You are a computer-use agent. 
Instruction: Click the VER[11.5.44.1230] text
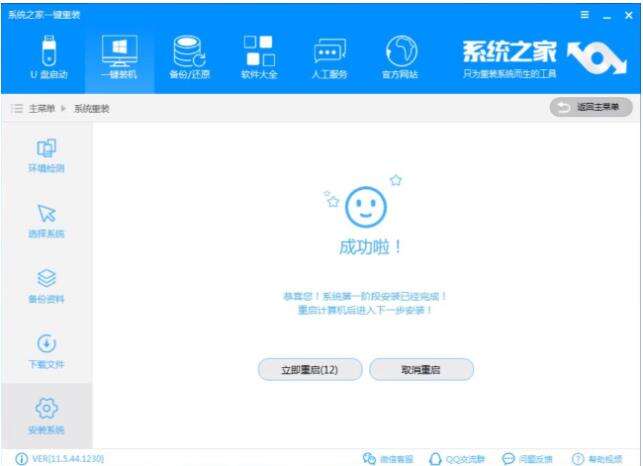(68, 459)
